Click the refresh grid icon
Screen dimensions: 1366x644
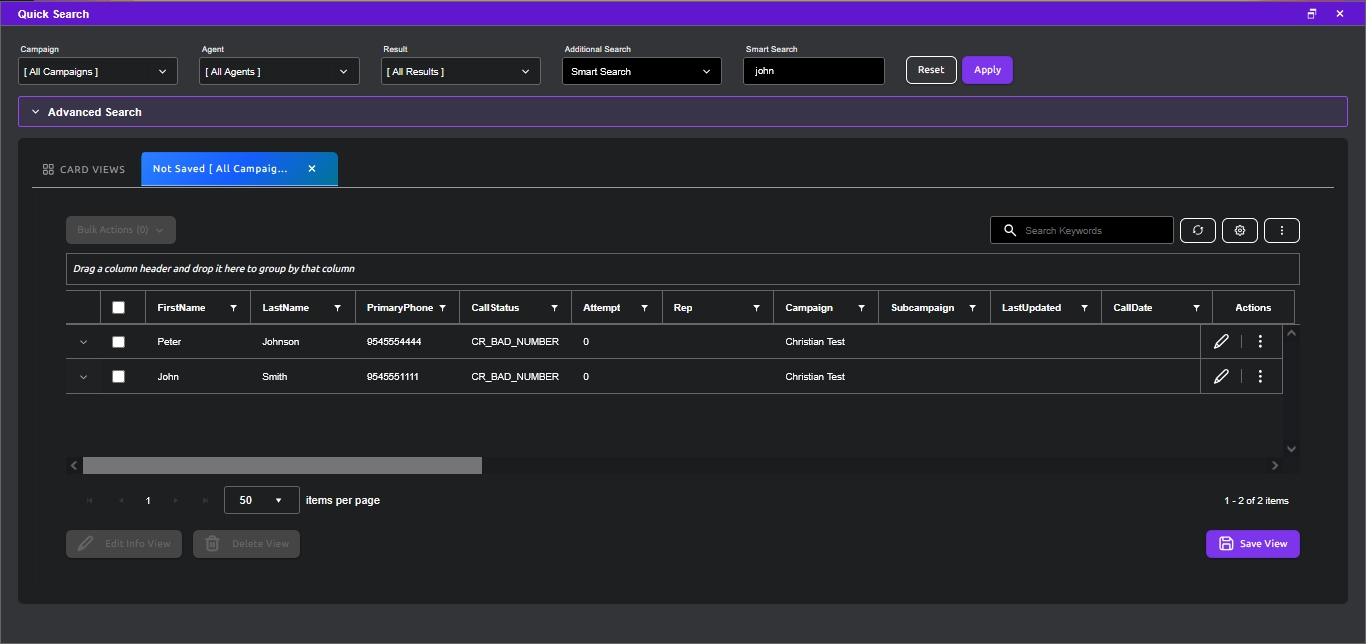1198,230
